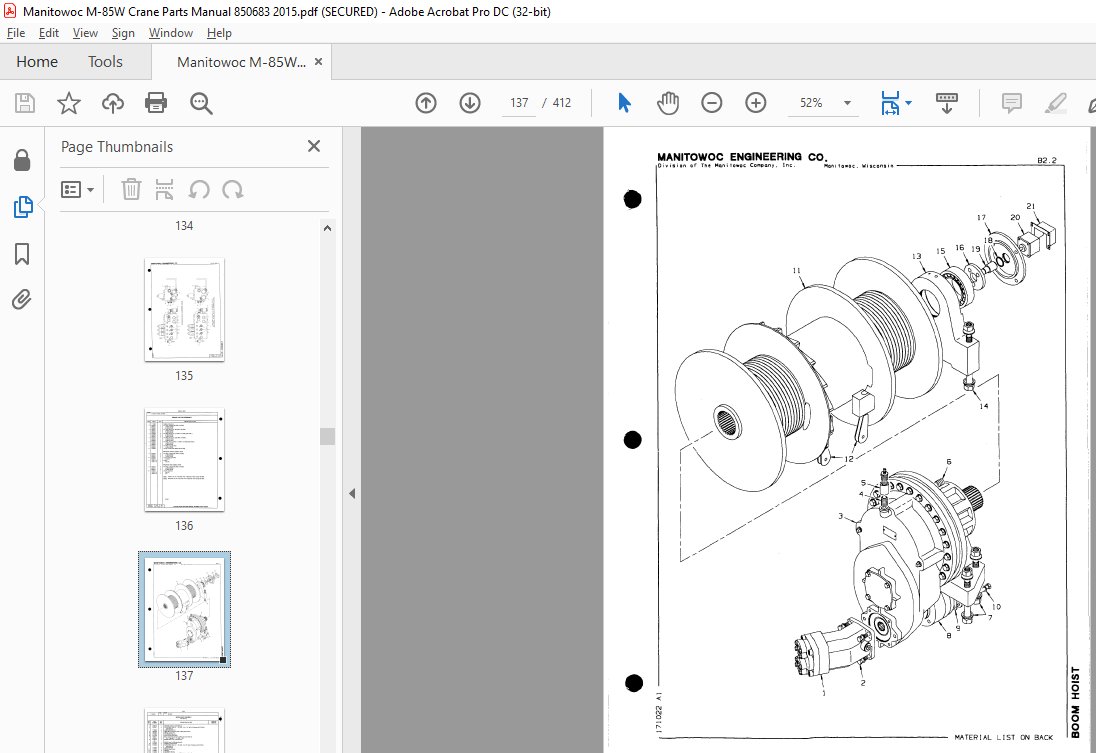Open the Help menu
This screenshot has height=753, width=1096.
[x=219, y=33]
